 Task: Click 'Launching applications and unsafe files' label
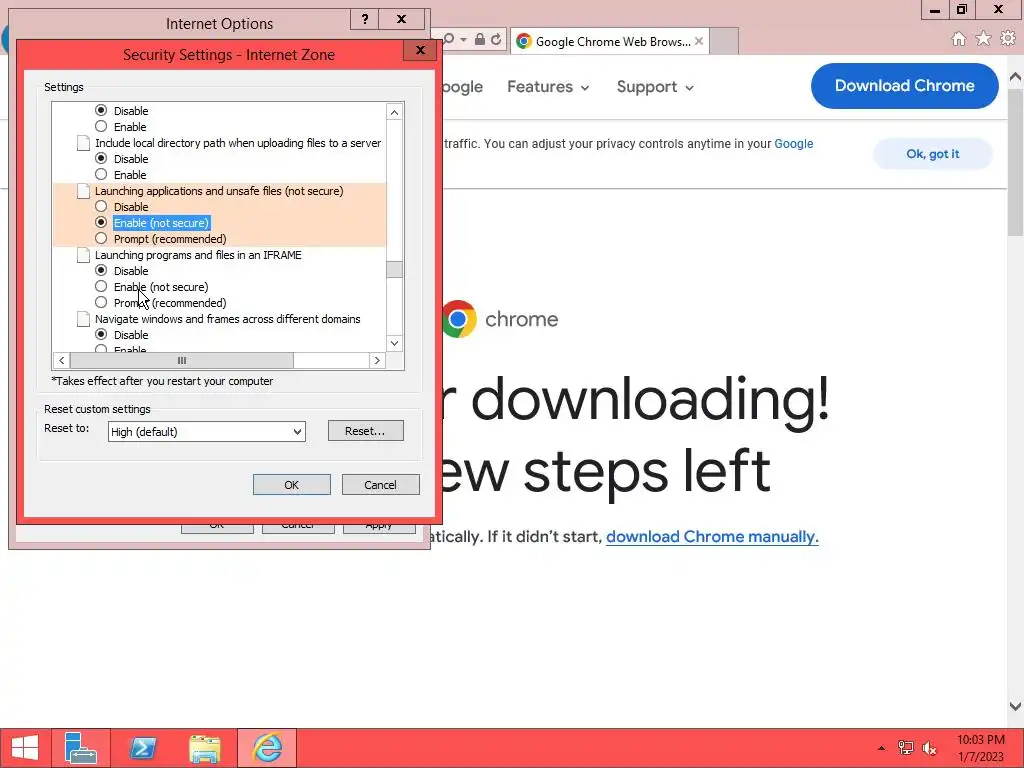[219, 191]
